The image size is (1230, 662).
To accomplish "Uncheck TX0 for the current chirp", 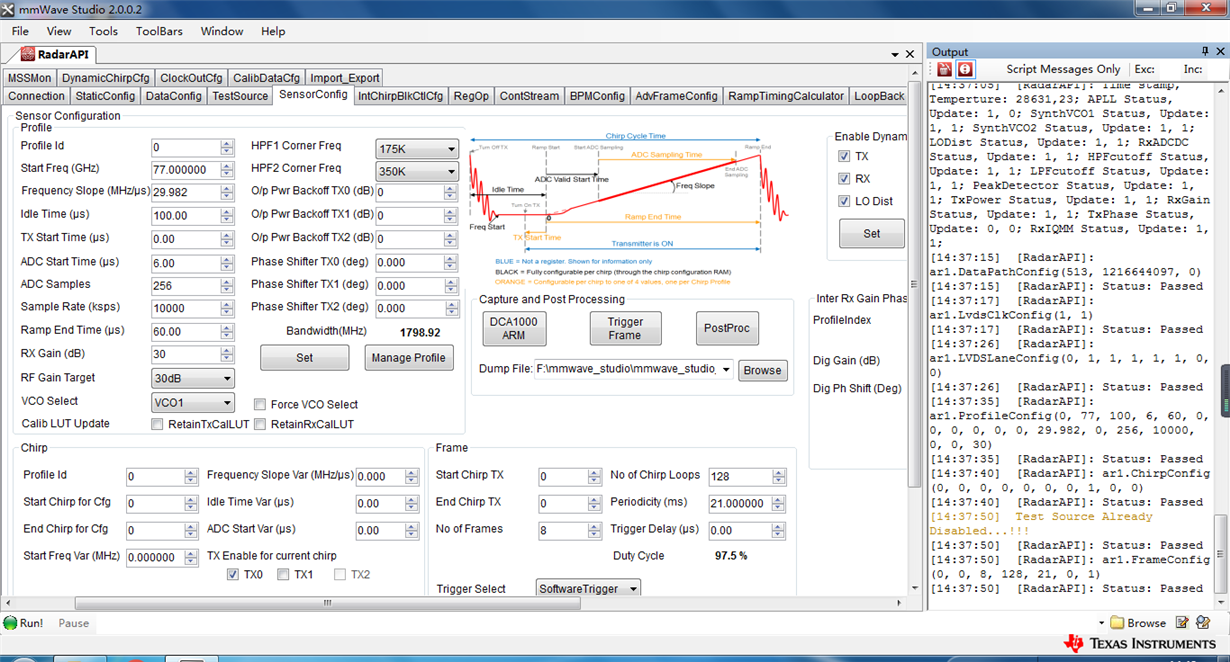I will tap(233, 575).
